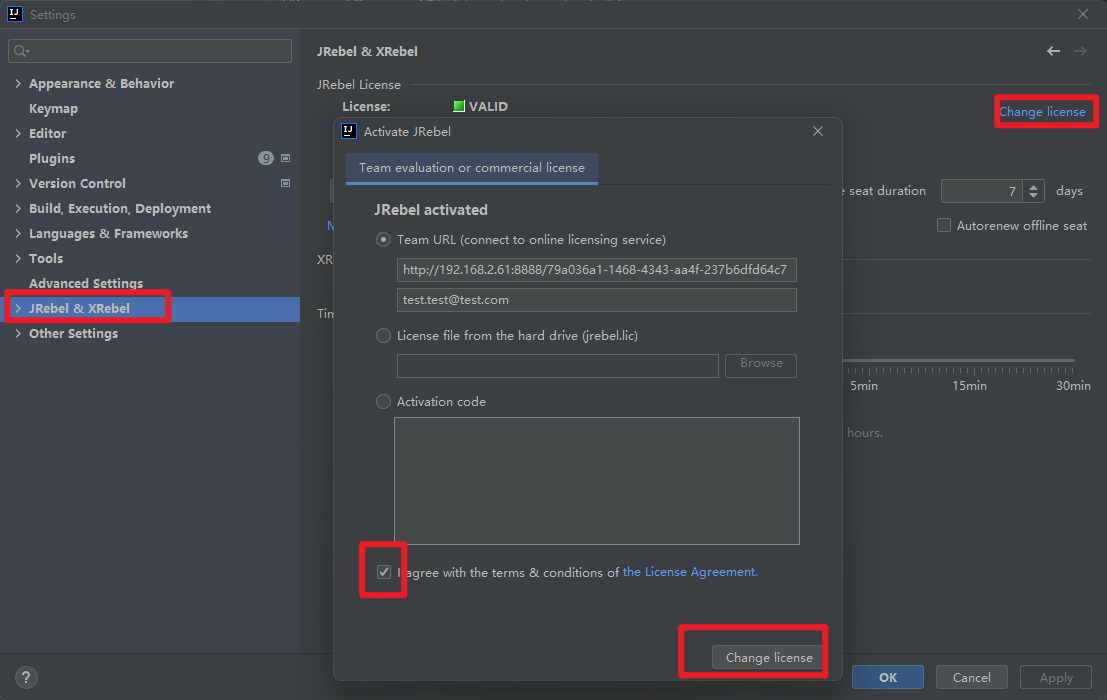Expand Build, Execution, Deployment node
This screenshot has width=1107, height=700.
point(18,208)
